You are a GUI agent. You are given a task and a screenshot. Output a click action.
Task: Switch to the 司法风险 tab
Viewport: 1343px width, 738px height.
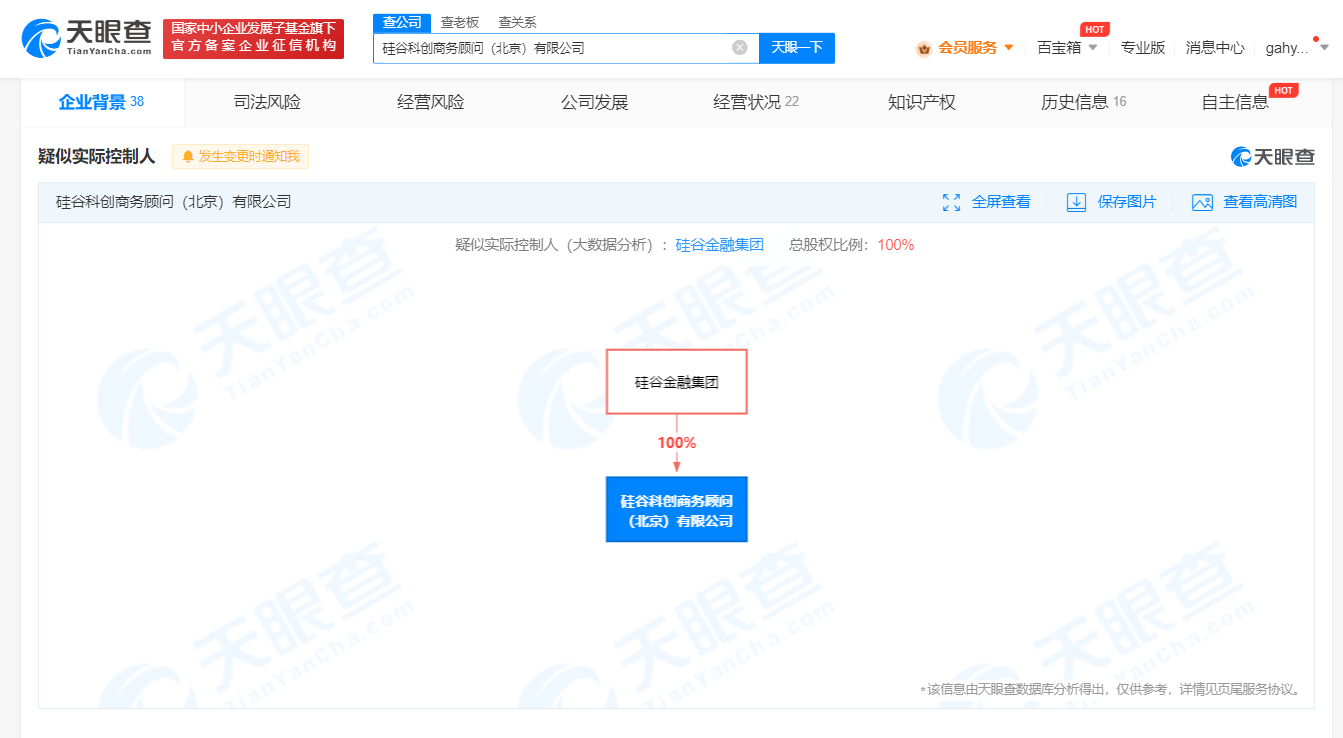click(x=267, y=102)
